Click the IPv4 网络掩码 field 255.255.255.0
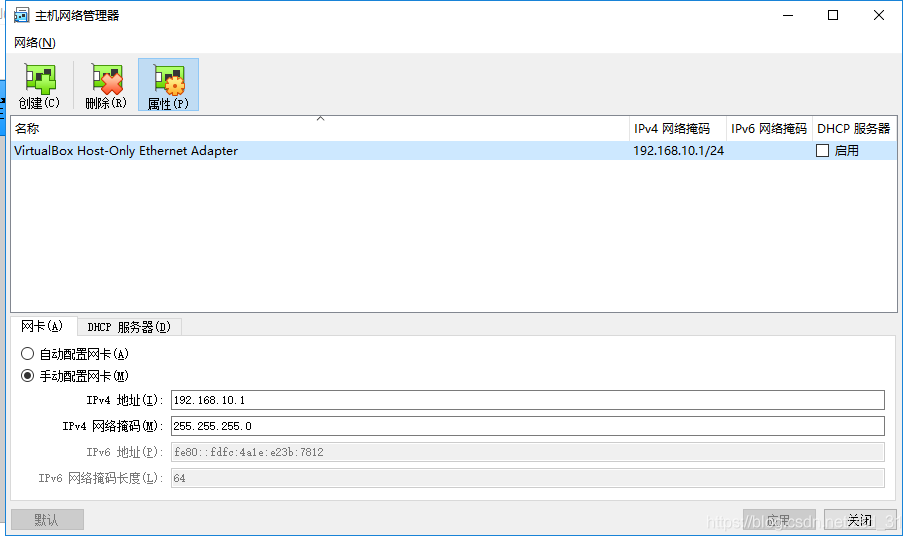The height and width of the screenshot is (541, 911). [528, 426]
